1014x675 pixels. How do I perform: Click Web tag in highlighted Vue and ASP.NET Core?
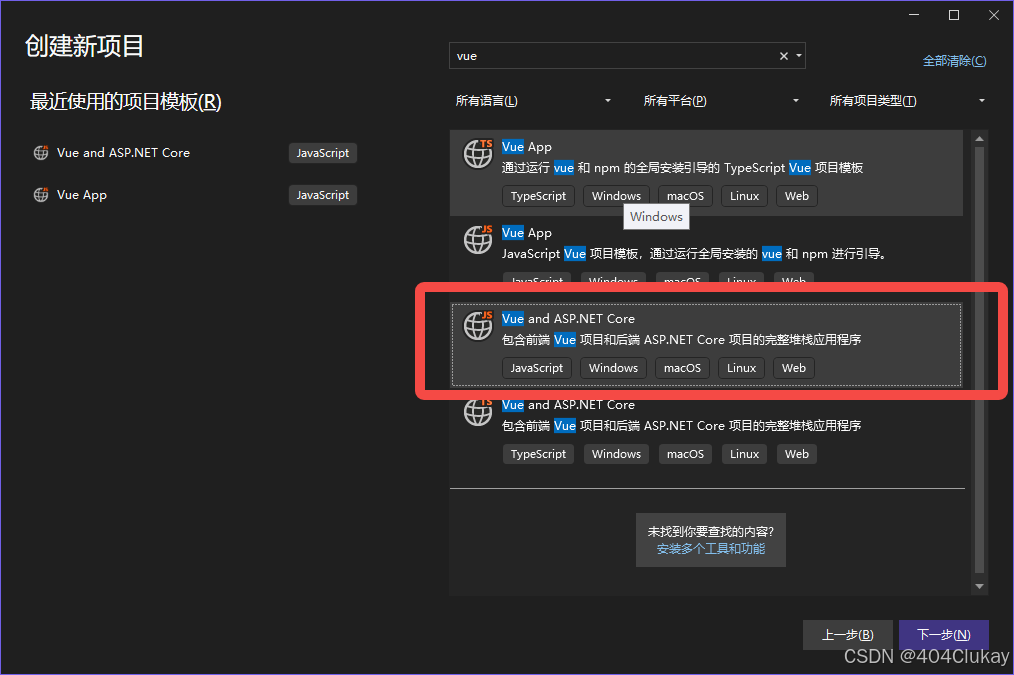[794, 368]
